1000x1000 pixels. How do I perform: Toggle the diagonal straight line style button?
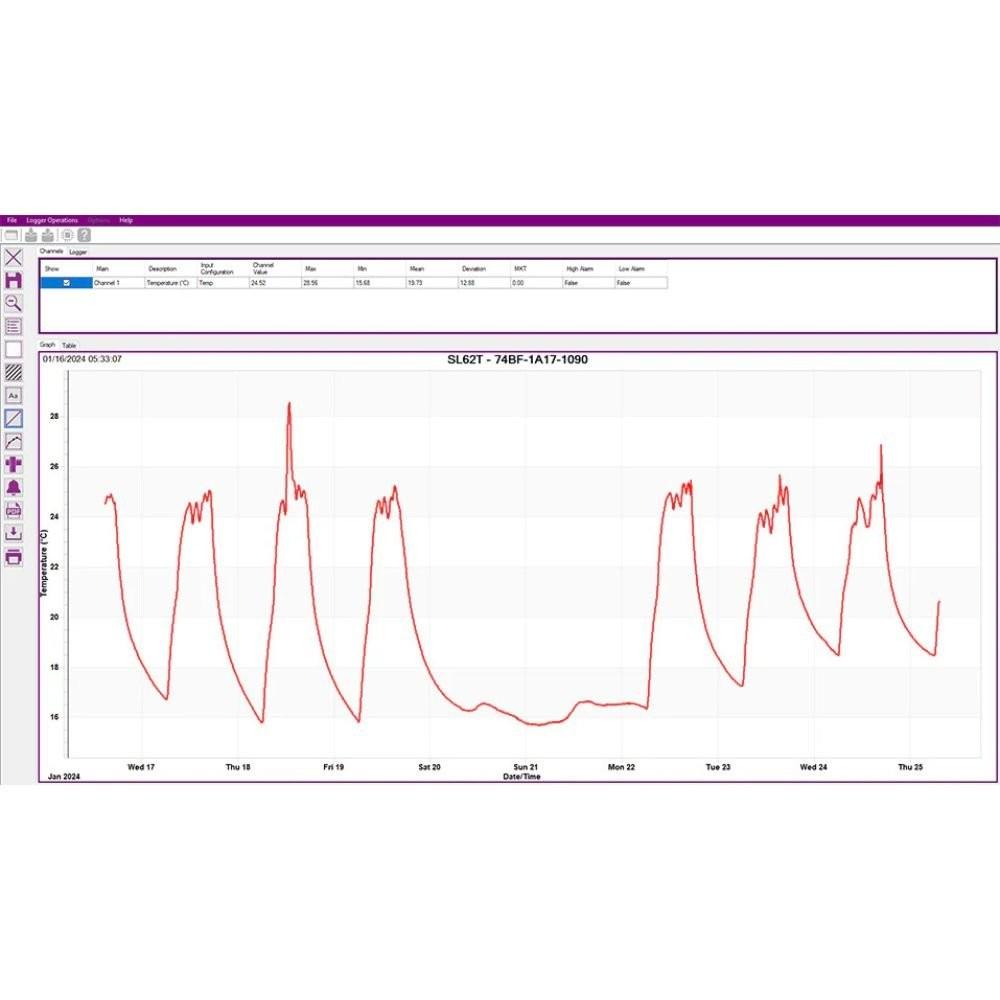point(13,418)
